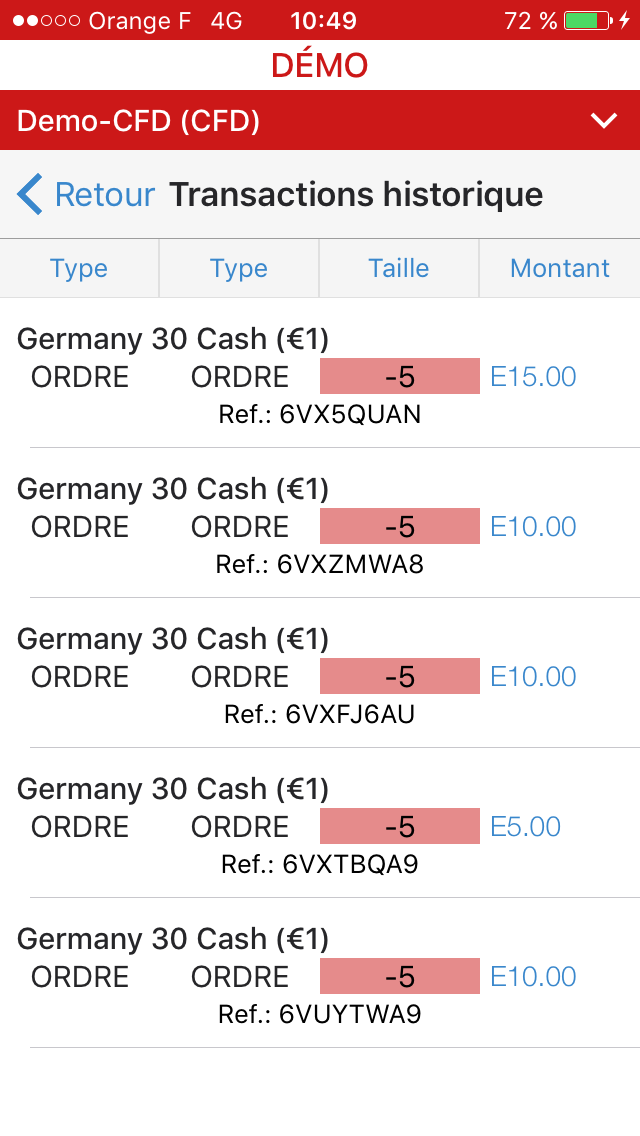Go back using the Retour link

104,194
